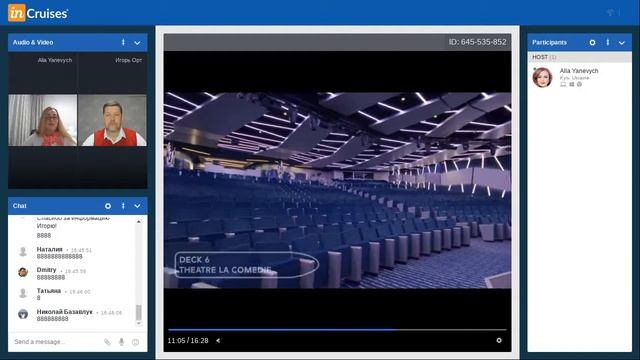Collapse the Participants panel
640x360 pixels.
[x=622, y=43]
